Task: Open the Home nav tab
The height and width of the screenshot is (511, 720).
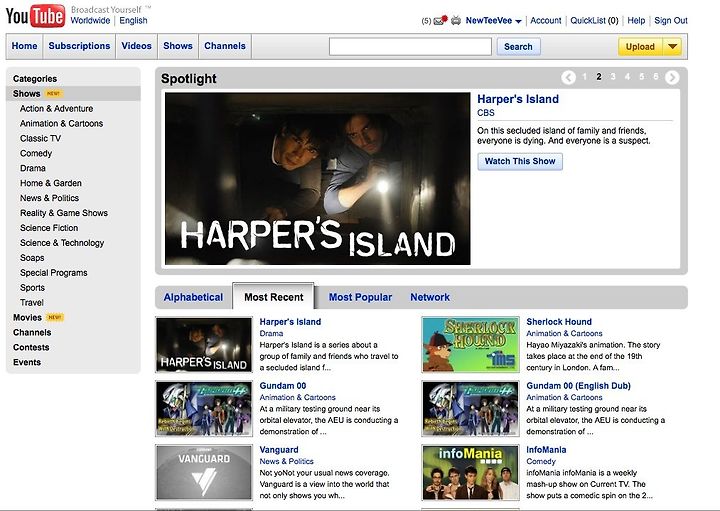Action: [x=24, y=46]
